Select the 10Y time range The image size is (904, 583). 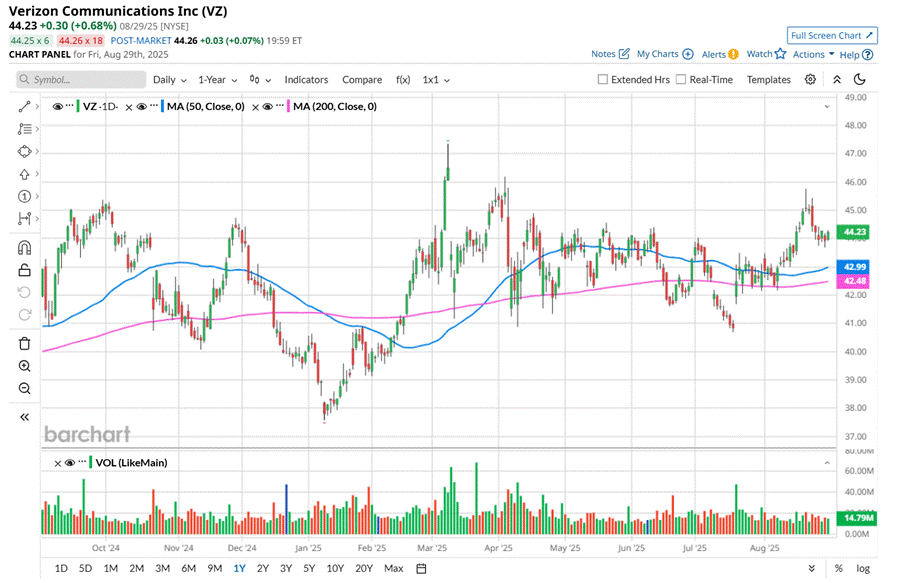pyautogui.click(x=335, y=569)
